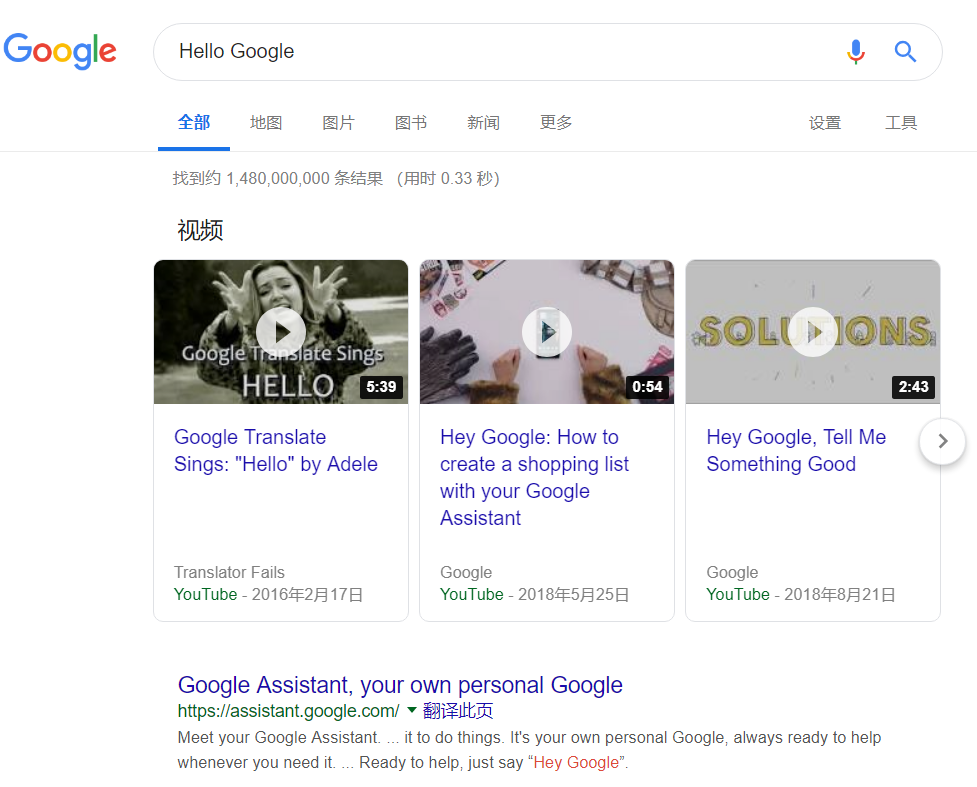
Task: Play the SOLUTIONS video thumbnail
Action: coord(813,331)
